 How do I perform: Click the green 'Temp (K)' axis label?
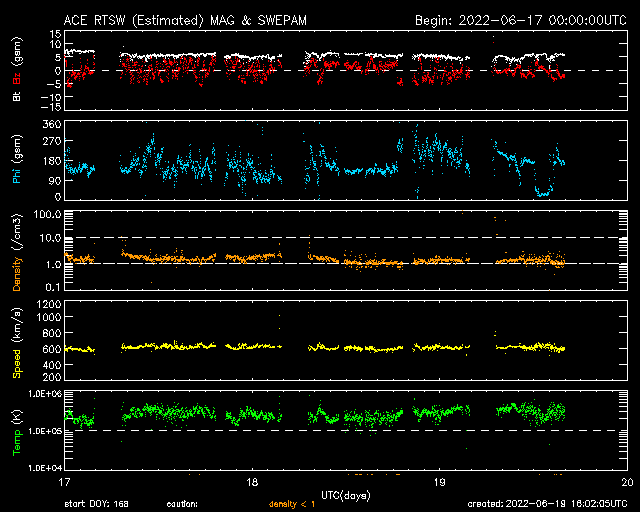tap(17, 433)
